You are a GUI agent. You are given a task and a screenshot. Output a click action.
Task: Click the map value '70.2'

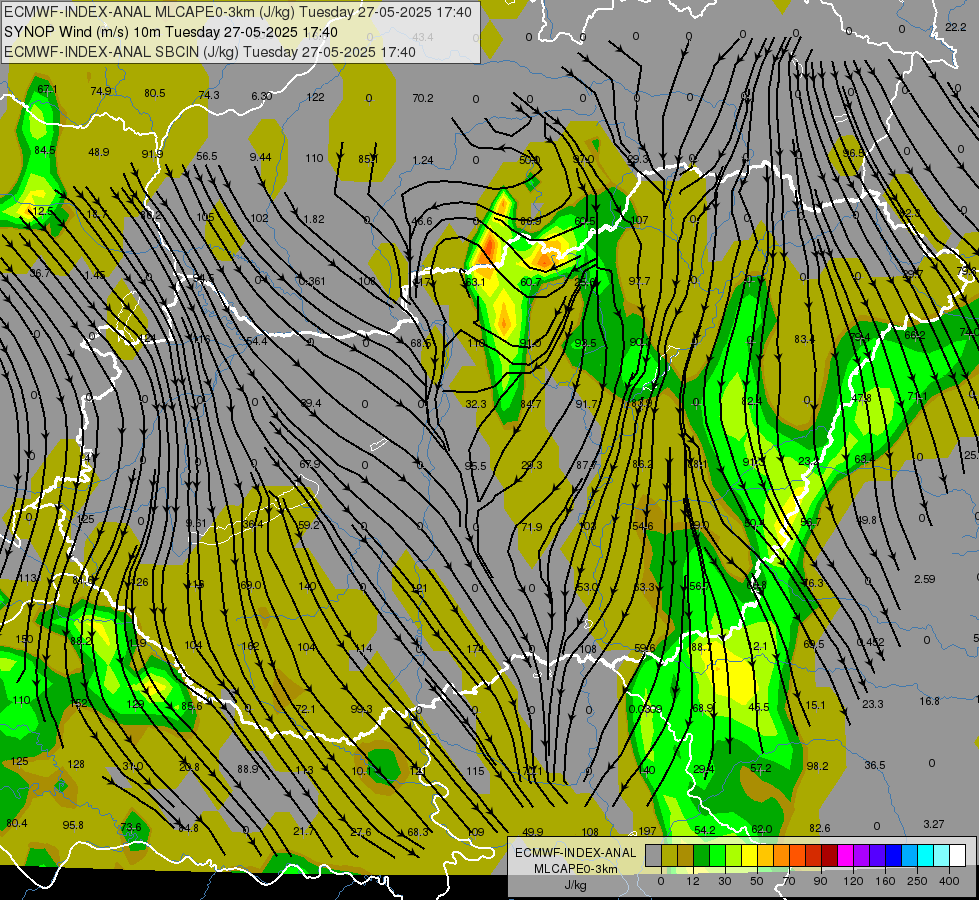(x=423, y=98)
